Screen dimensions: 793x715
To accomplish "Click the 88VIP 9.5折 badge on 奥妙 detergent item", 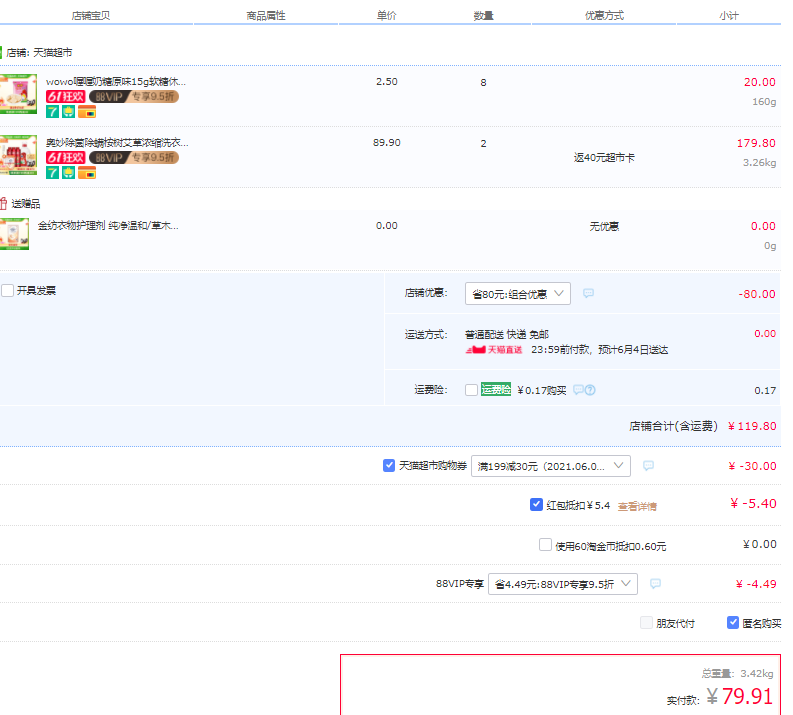I will [x=134, y=158].
